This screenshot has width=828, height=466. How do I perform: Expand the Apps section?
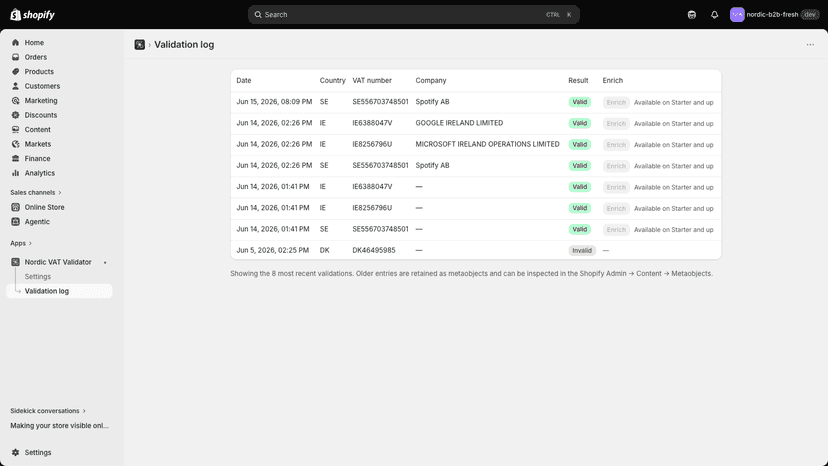(x=21, y=243)
